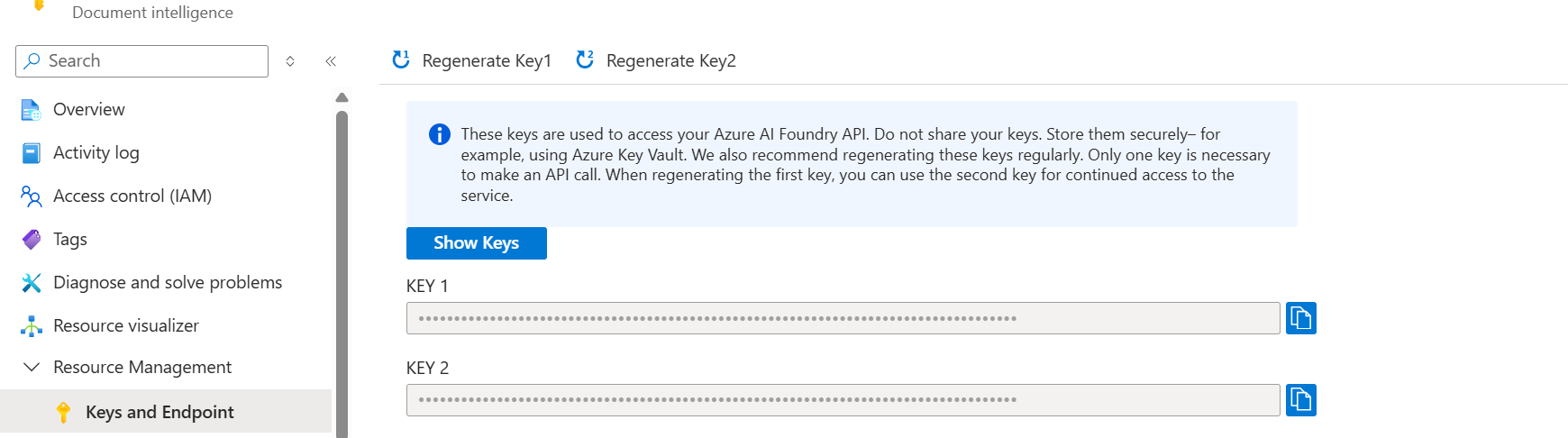Image resolution: width=1568 pixels, height=438 pixels.
Task: Collapse the sidebar with double chevron
Action: click(x=331, y=61)
